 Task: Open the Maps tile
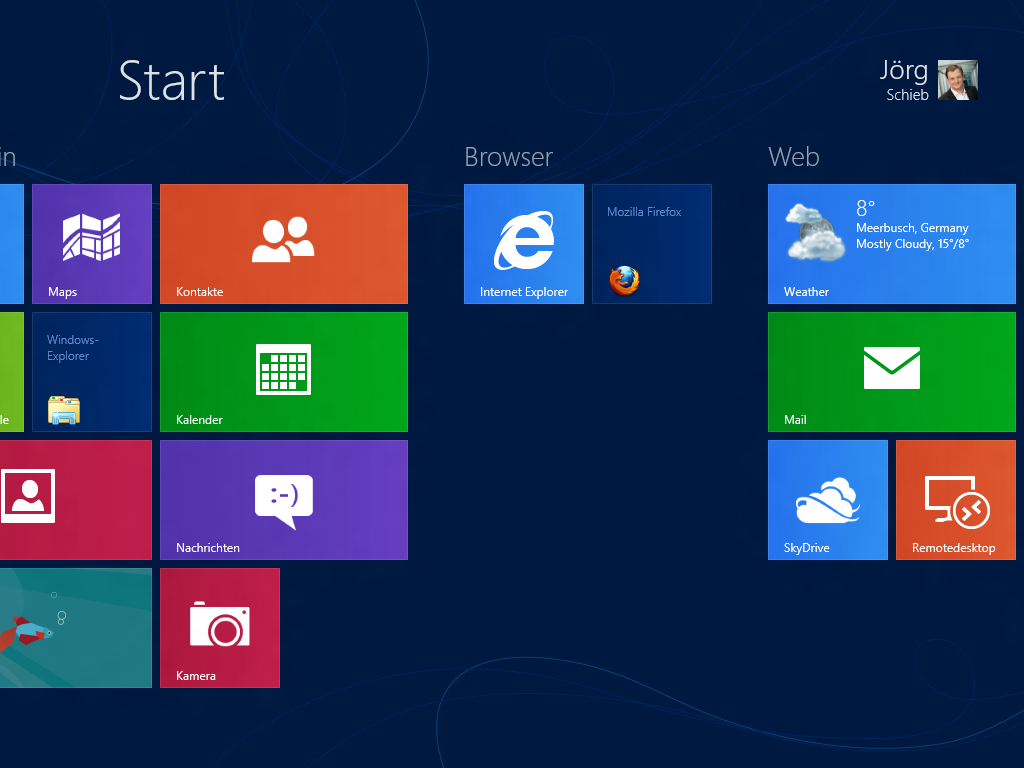92,244
